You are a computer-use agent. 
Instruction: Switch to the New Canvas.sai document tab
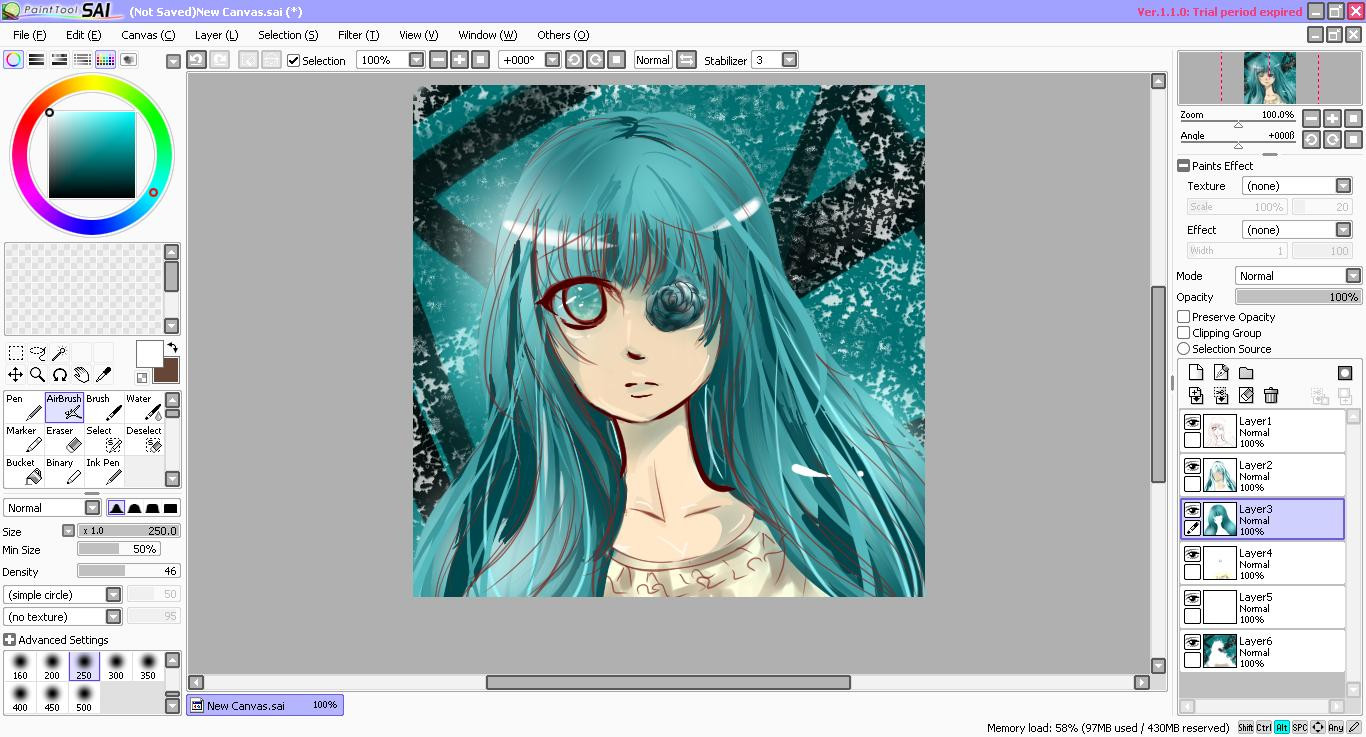(265, 705)
